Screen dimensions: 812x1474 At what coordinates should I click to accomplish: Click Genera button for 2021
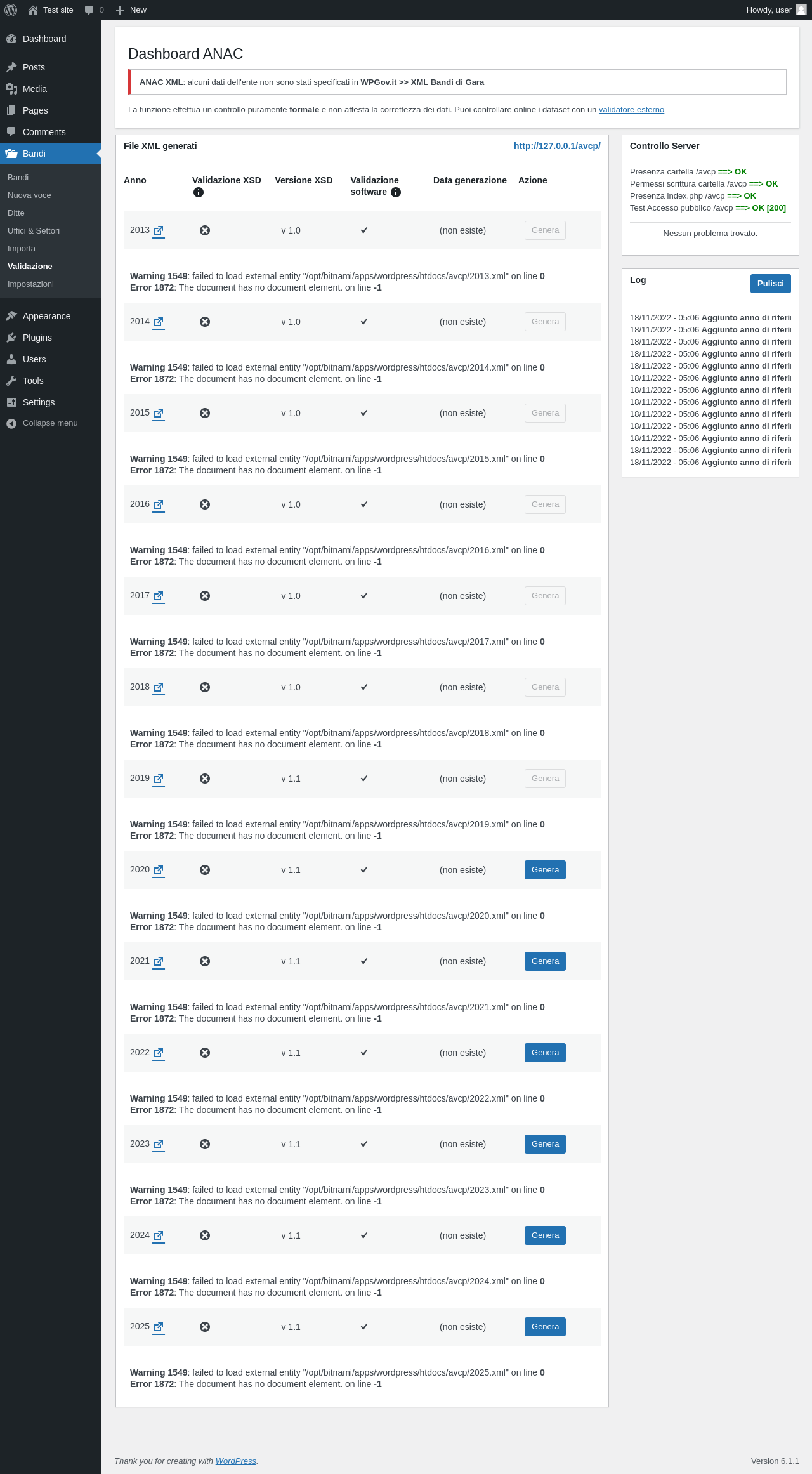545,961
